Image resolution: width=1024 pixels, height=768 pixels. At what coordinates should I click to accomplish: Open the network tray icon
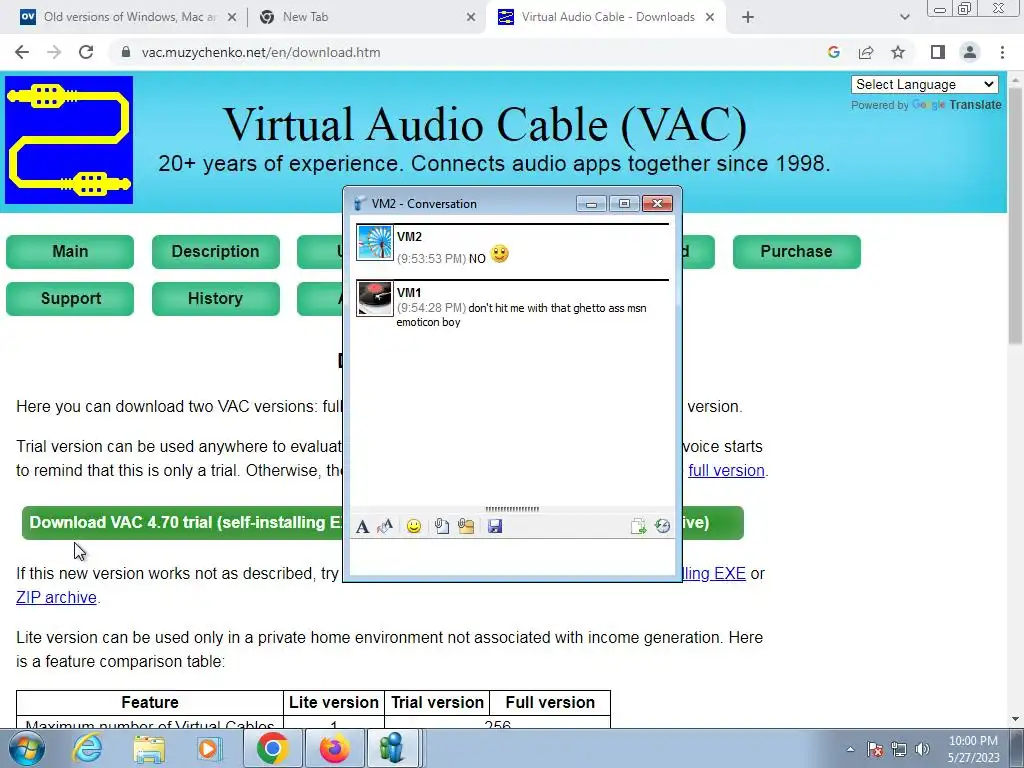899,749
